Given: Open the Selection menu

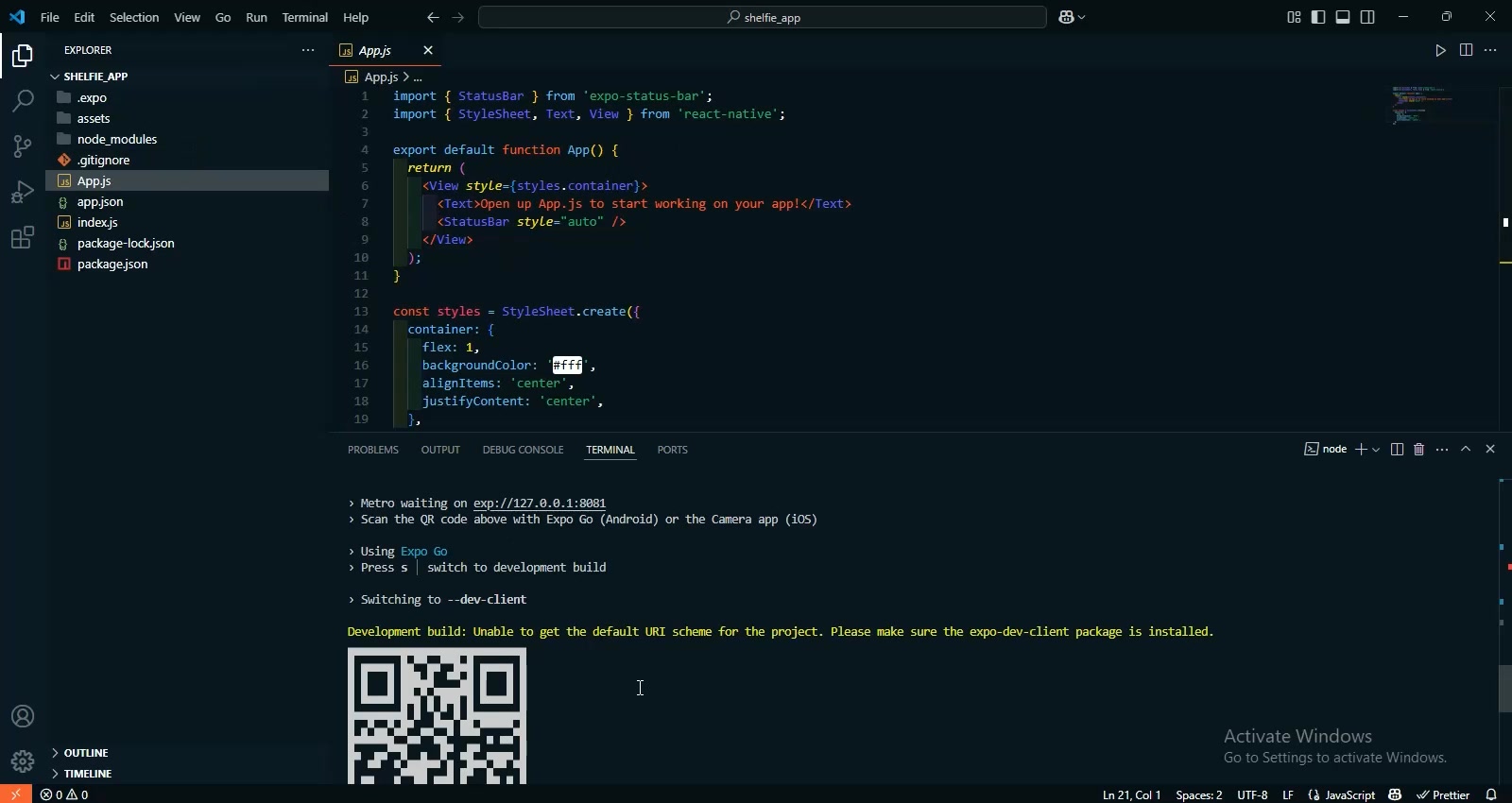Looking at the screenshot, I should coord(134,18).
